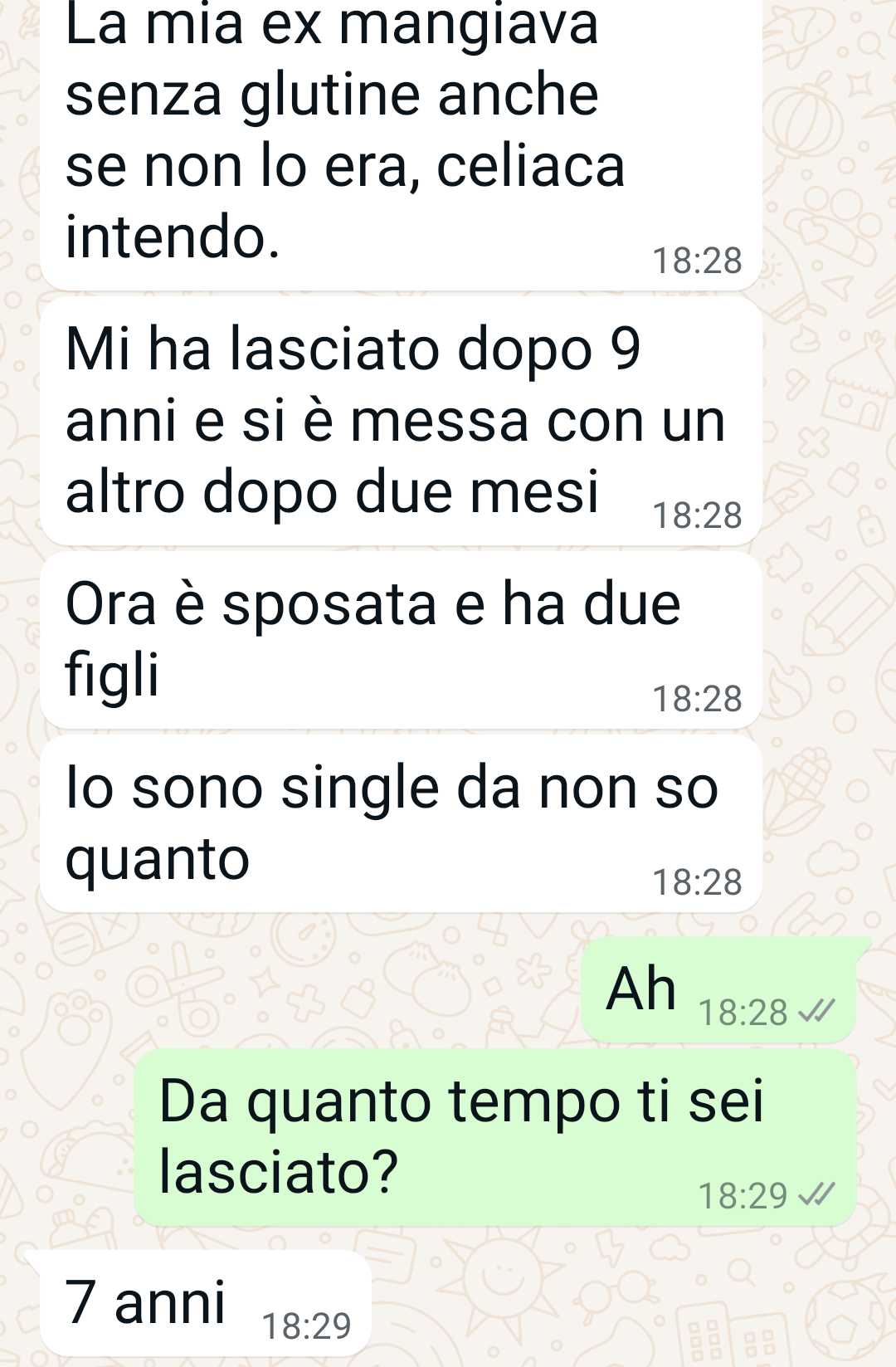Tap the 'Da quanto tempo ti sei lasciato?' bubble
Viewport: 896px width, 1367px height.
click(494, 1137)
